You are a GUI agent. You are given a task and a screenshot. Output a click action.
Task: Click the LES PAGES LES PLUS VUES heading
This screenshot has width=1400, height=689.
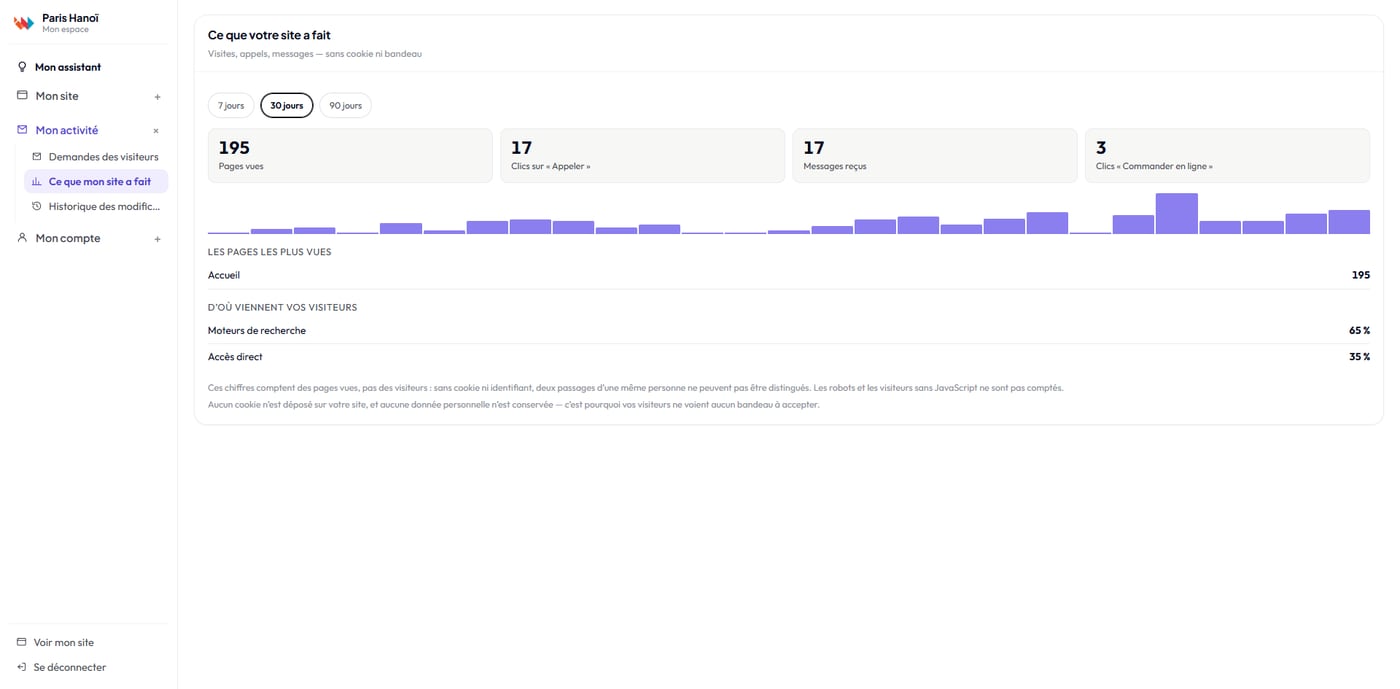(x=269, y=252)
